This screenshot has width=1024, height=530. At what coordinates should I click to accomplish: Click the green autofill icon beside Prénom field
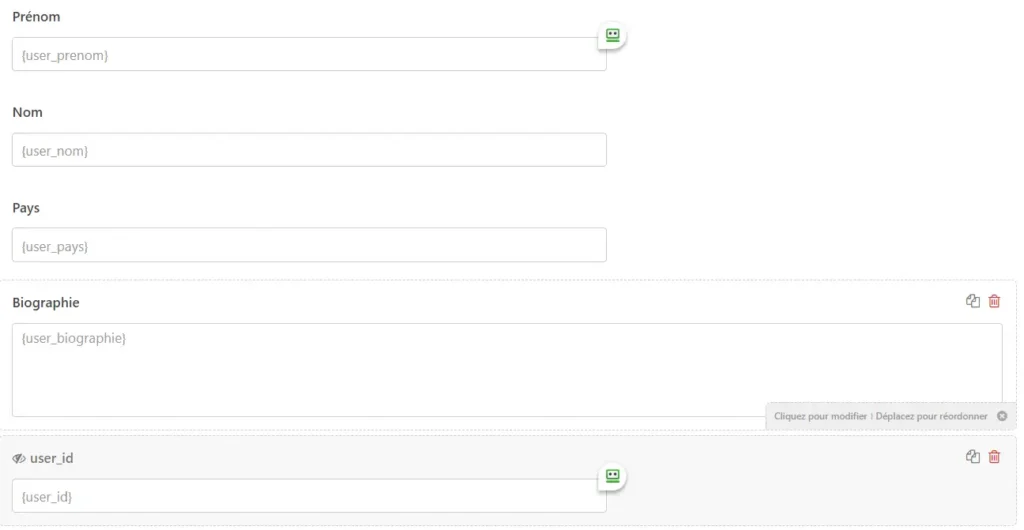click(613, 35)
